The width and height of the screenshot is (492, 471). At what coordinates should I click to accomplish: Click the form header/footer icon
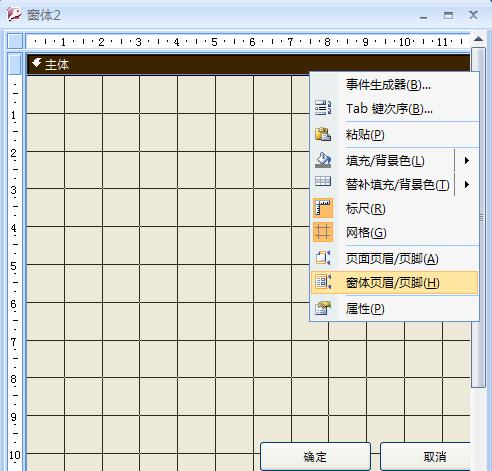[323, 283]
